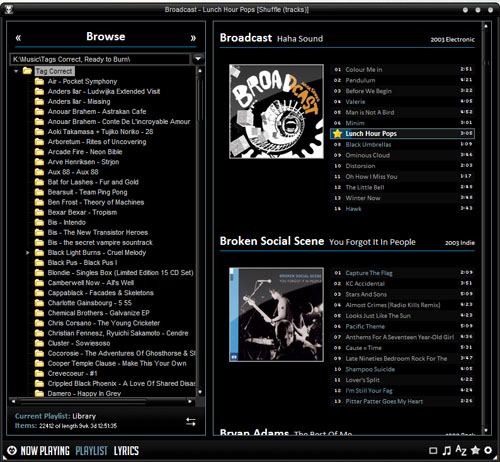Collapse the Tag Correct root folder

pos(16,71)
